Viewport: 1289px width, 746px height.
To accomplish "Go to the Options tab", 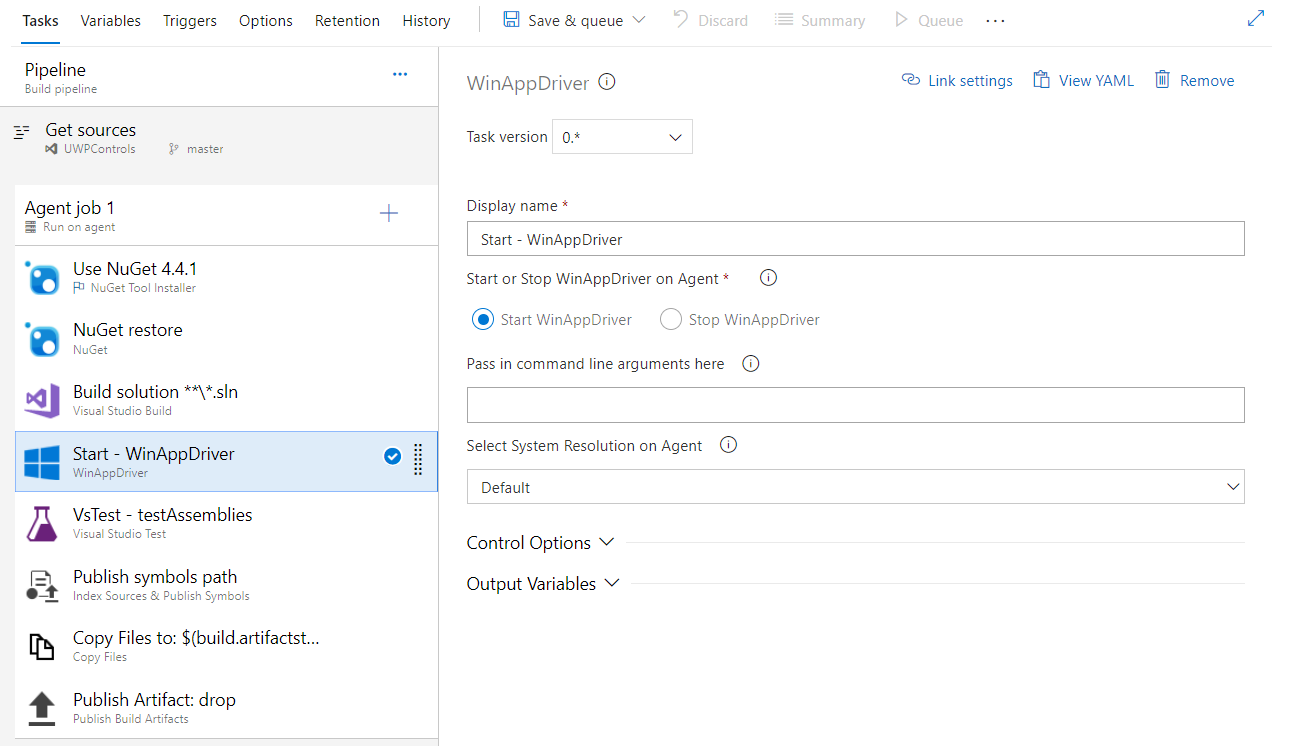I will click(266, 20).
